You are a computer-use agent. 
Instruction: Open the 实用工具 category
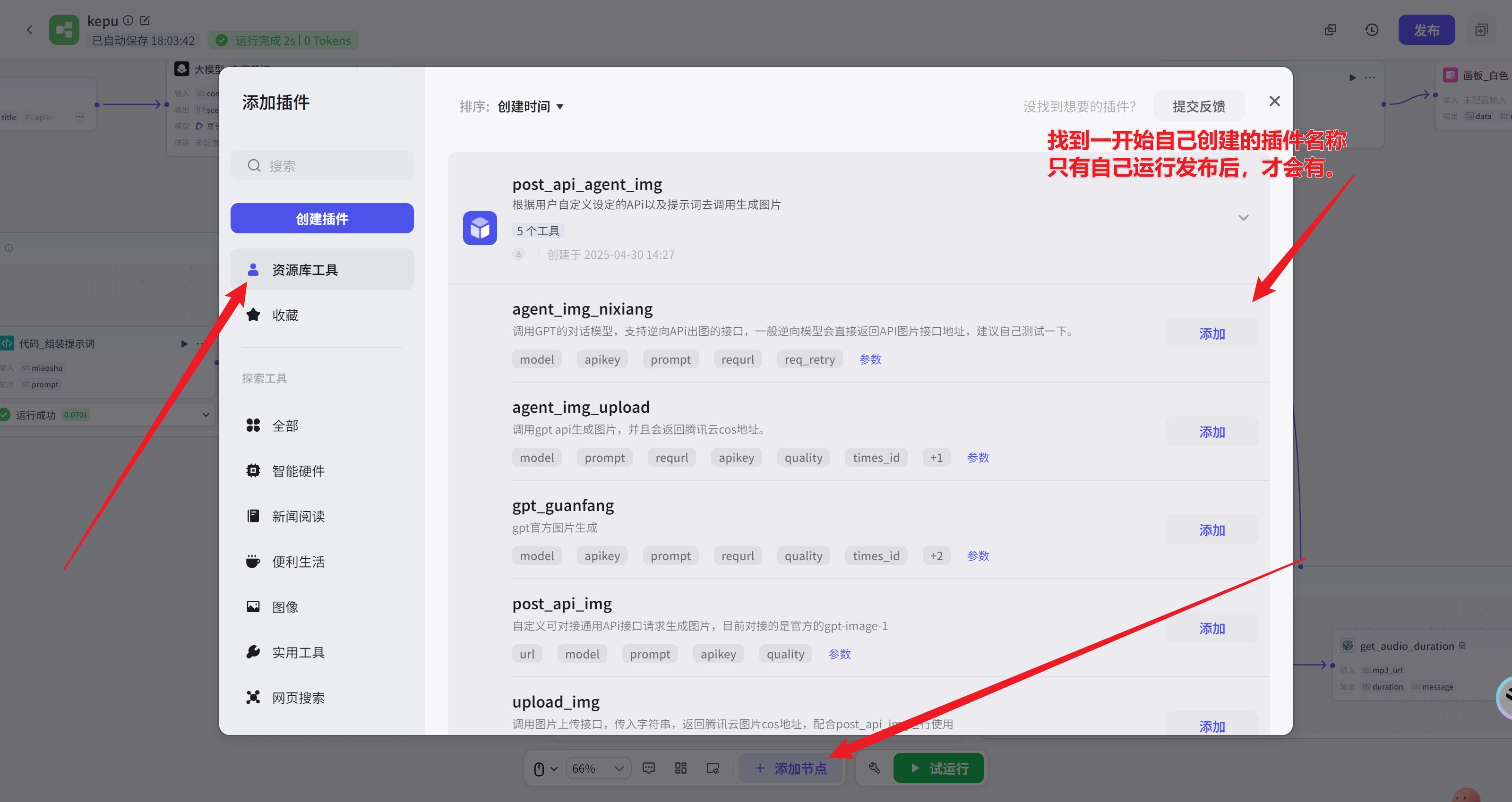[322, 652]
